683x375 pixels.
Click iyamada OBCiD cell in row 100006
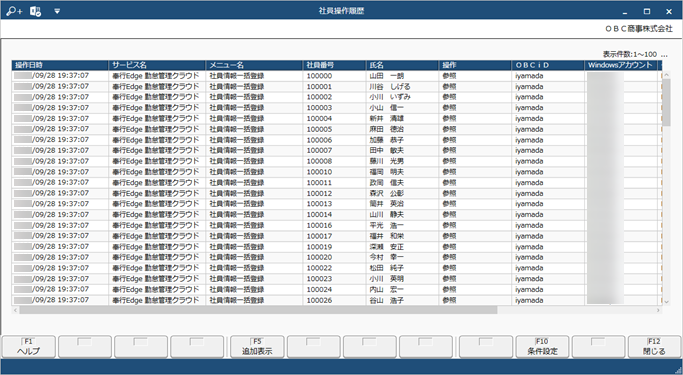[548, 140]
